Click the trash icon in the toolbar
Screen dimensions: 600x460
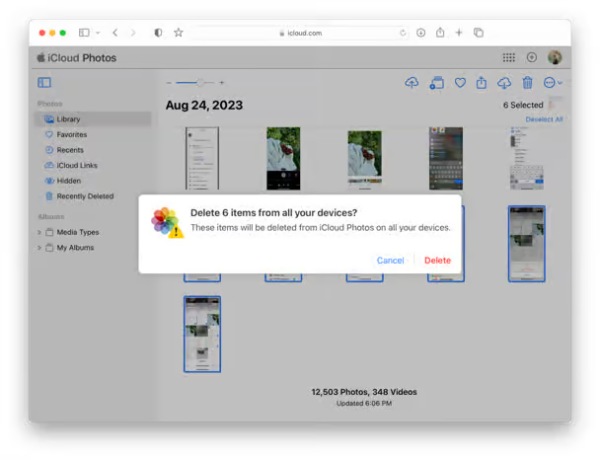pos(528,83)
